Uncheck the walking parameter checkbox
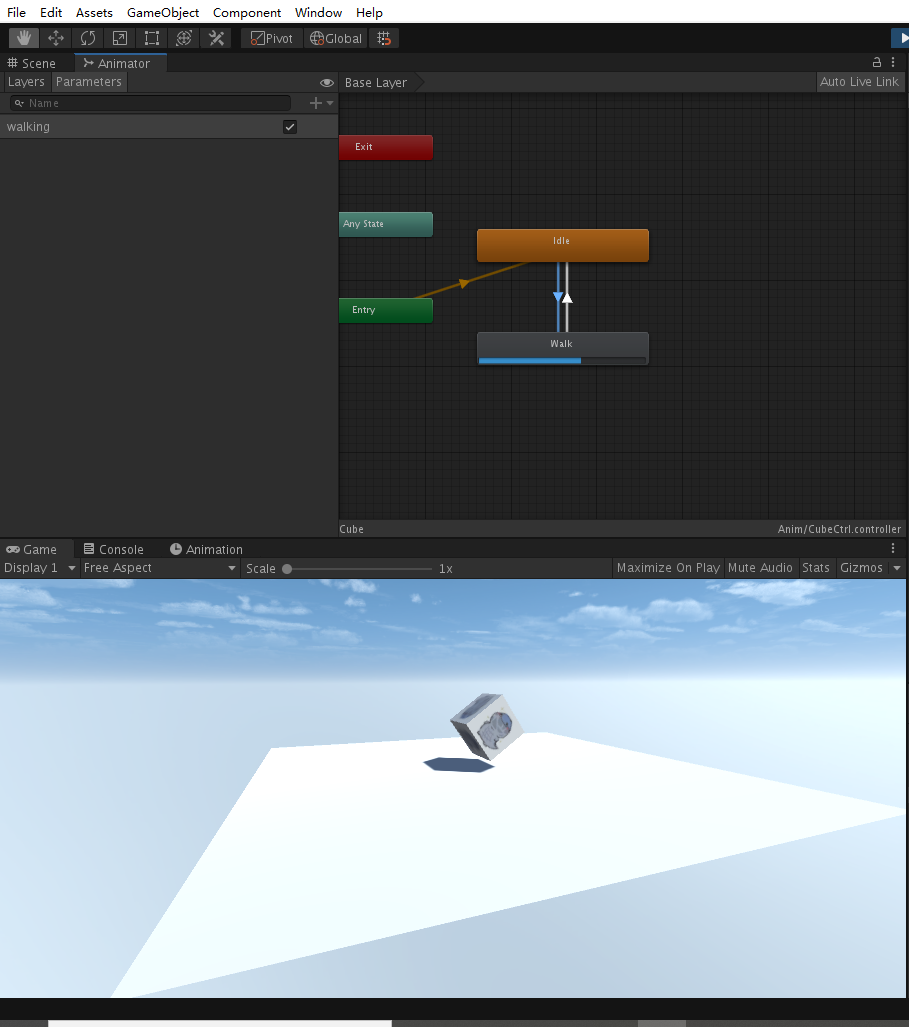The image size is (909, 1027). pyautogui.click(x=290, y=127)
